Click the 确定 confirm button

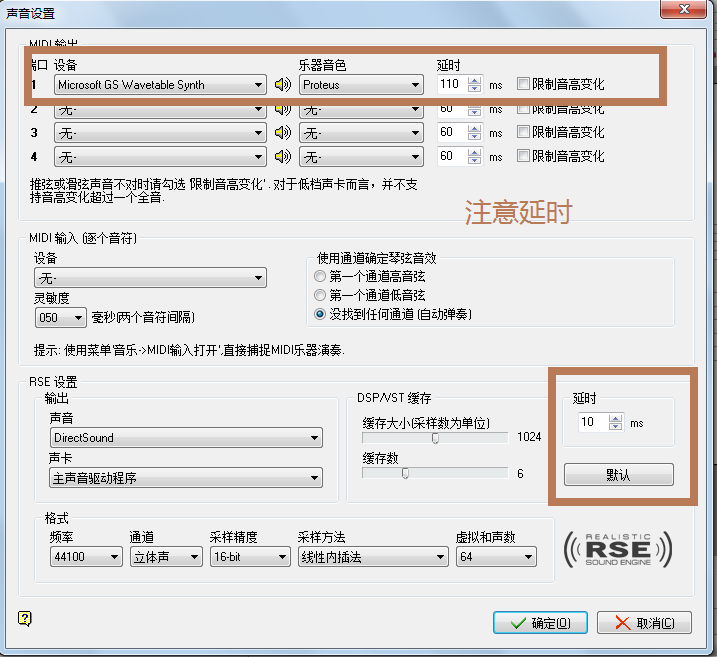click(x=539, y=622)
